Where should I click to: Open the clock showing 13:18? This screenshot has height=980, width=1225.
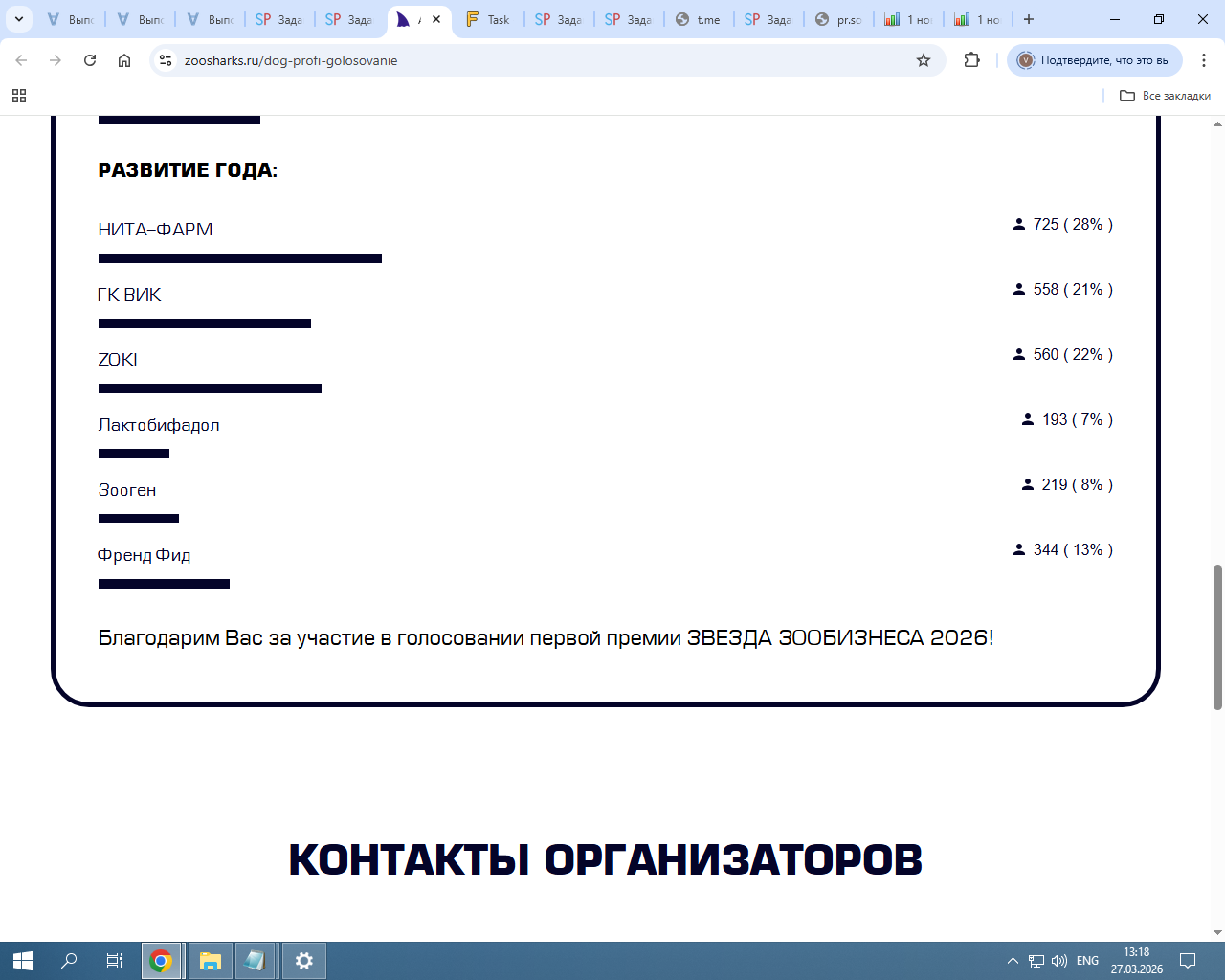(x=1137, y=961)
